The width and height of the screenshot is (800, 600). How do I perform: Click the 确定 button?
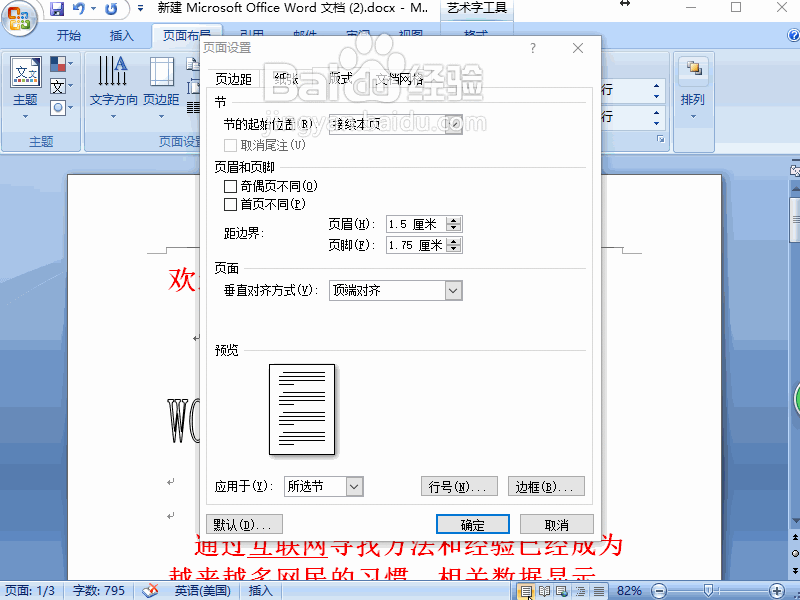(x=473, y=524)
